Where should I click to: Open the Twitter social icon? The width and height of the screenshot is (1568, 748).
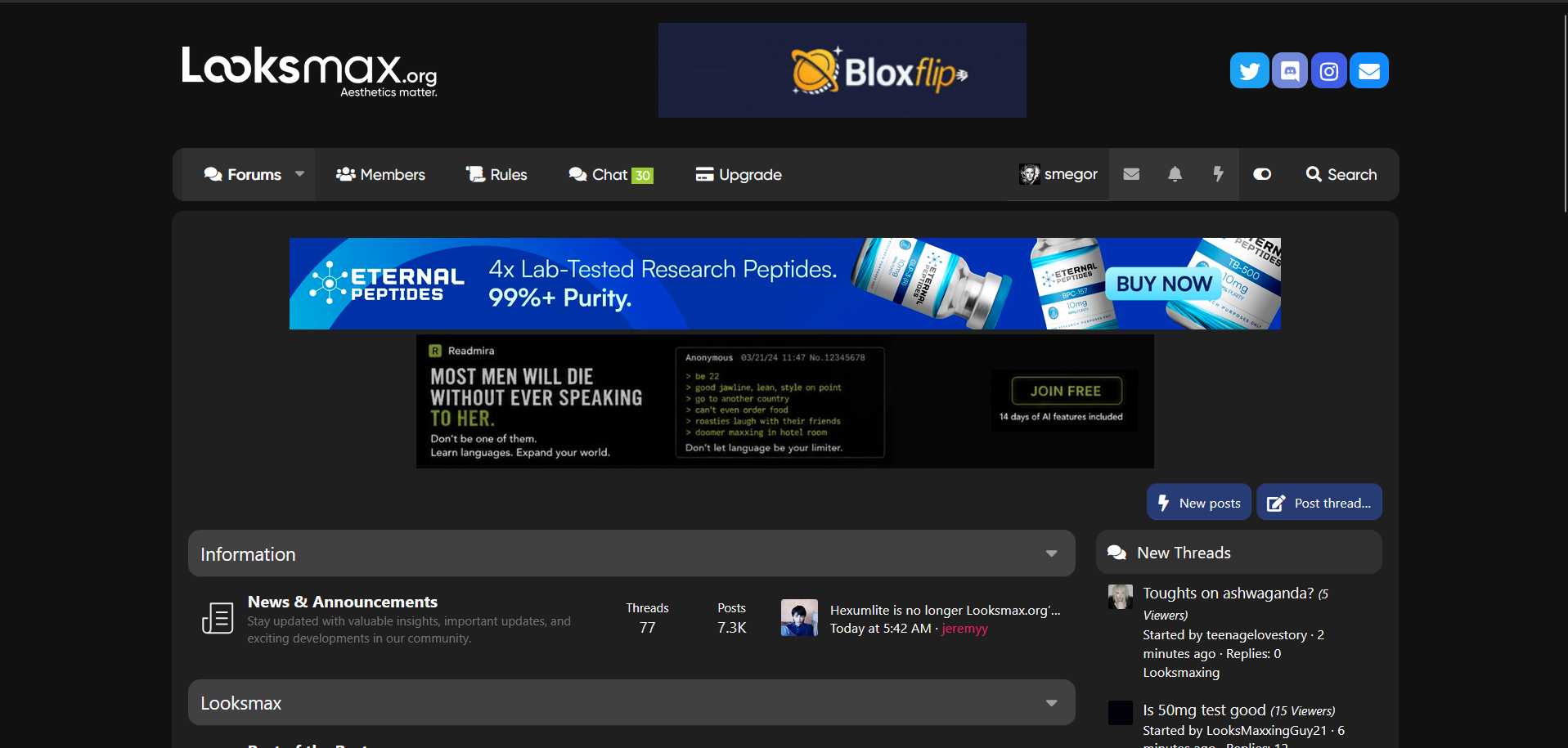(1249, 71)
